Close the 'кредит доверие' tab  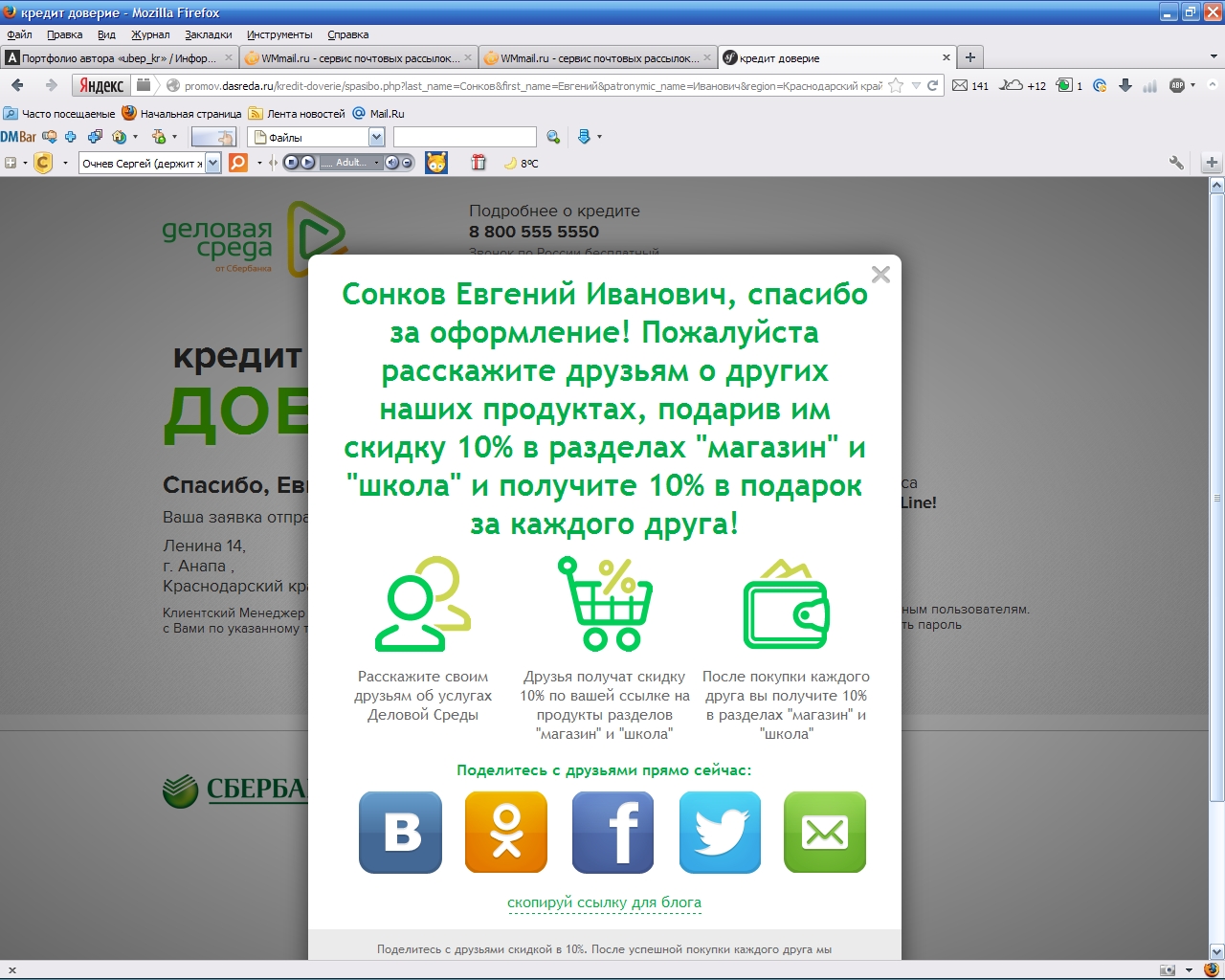(x=947, y=57)
